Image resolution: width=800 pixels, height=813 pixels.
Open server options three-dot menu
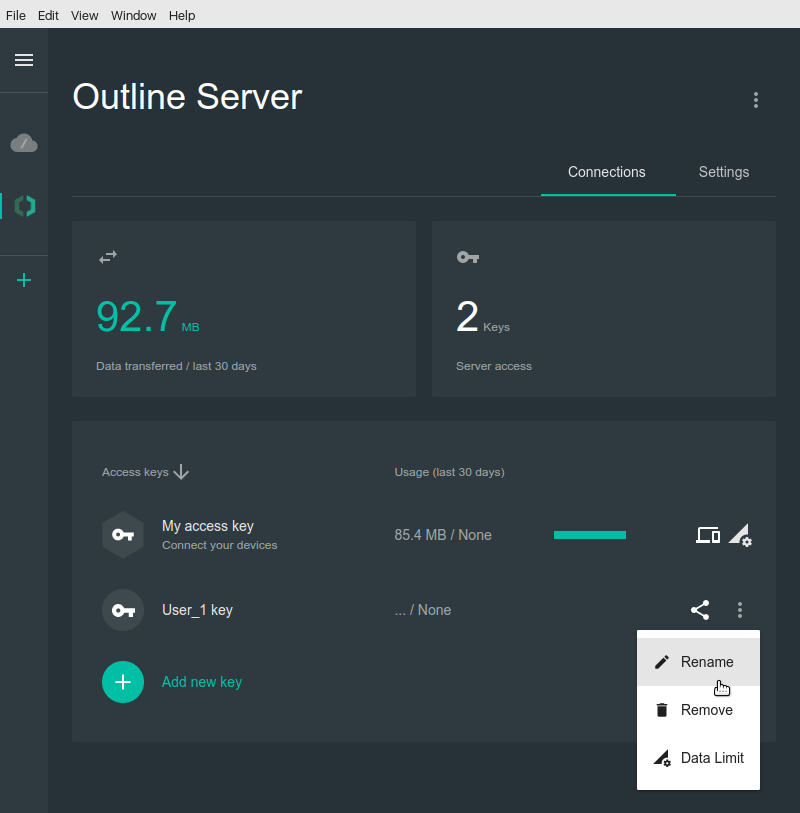point(756,100)
